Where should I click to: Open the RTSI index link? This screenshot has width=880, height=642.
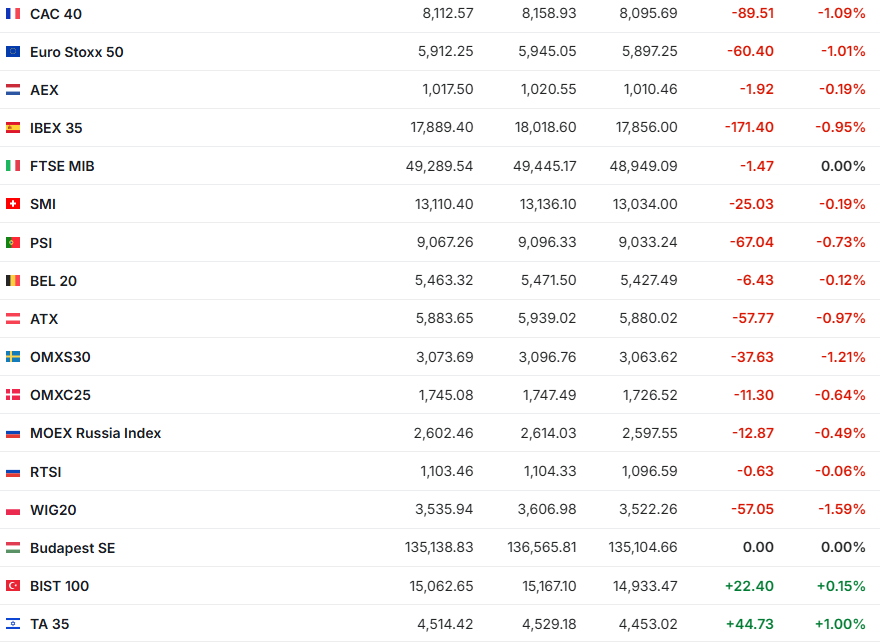[x=45, y=472]
